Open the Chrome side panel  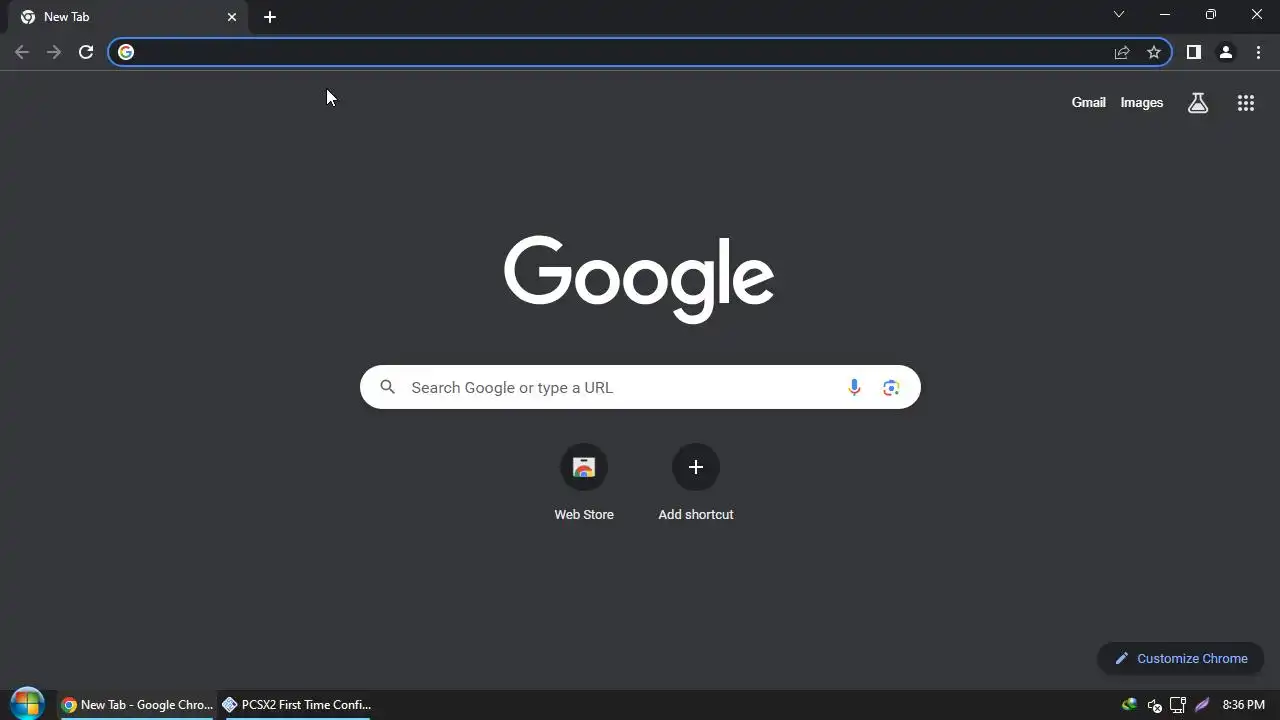pos(1194,52)
